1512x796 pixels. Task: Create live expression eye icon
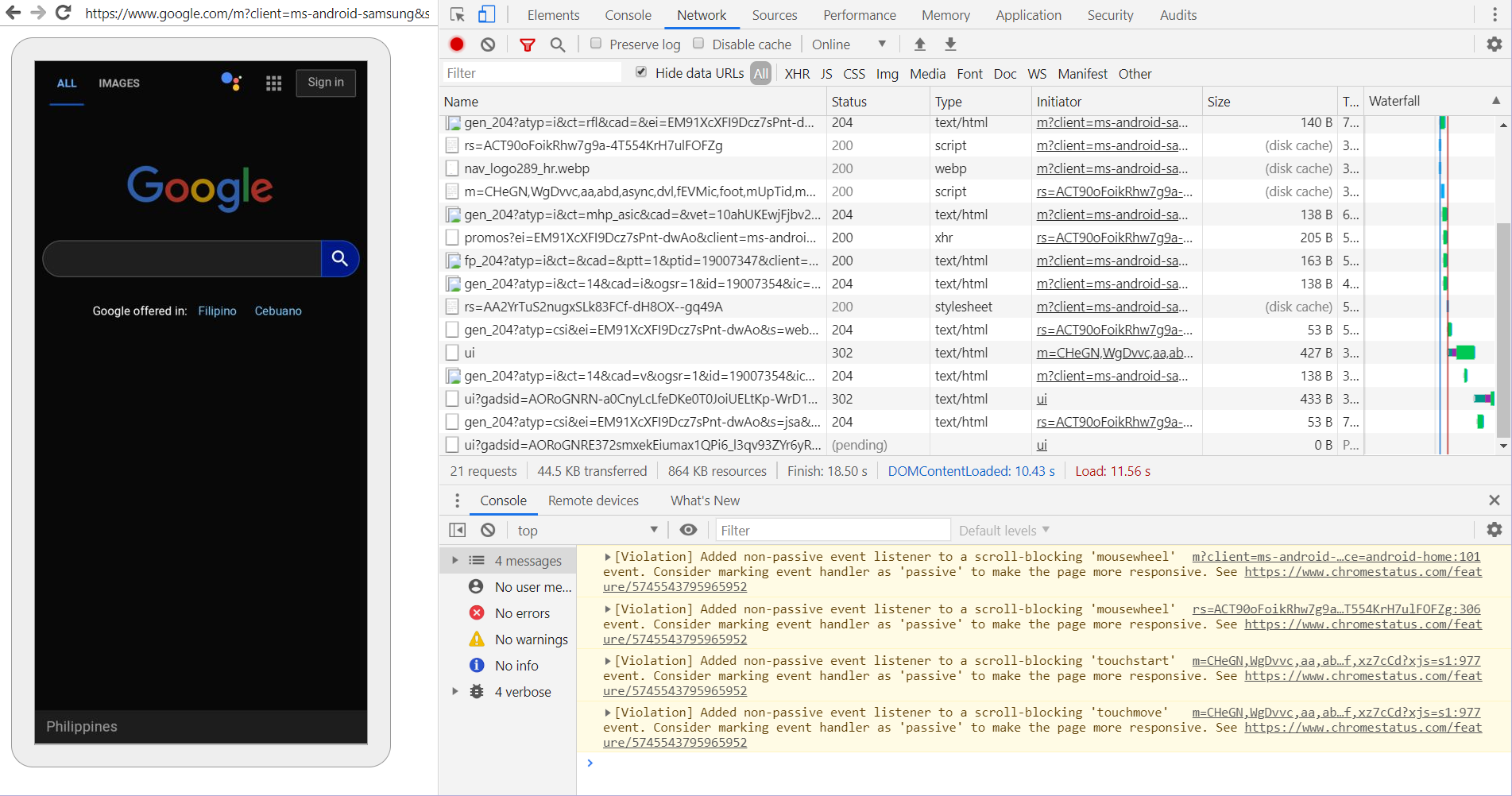pos(689,530)
